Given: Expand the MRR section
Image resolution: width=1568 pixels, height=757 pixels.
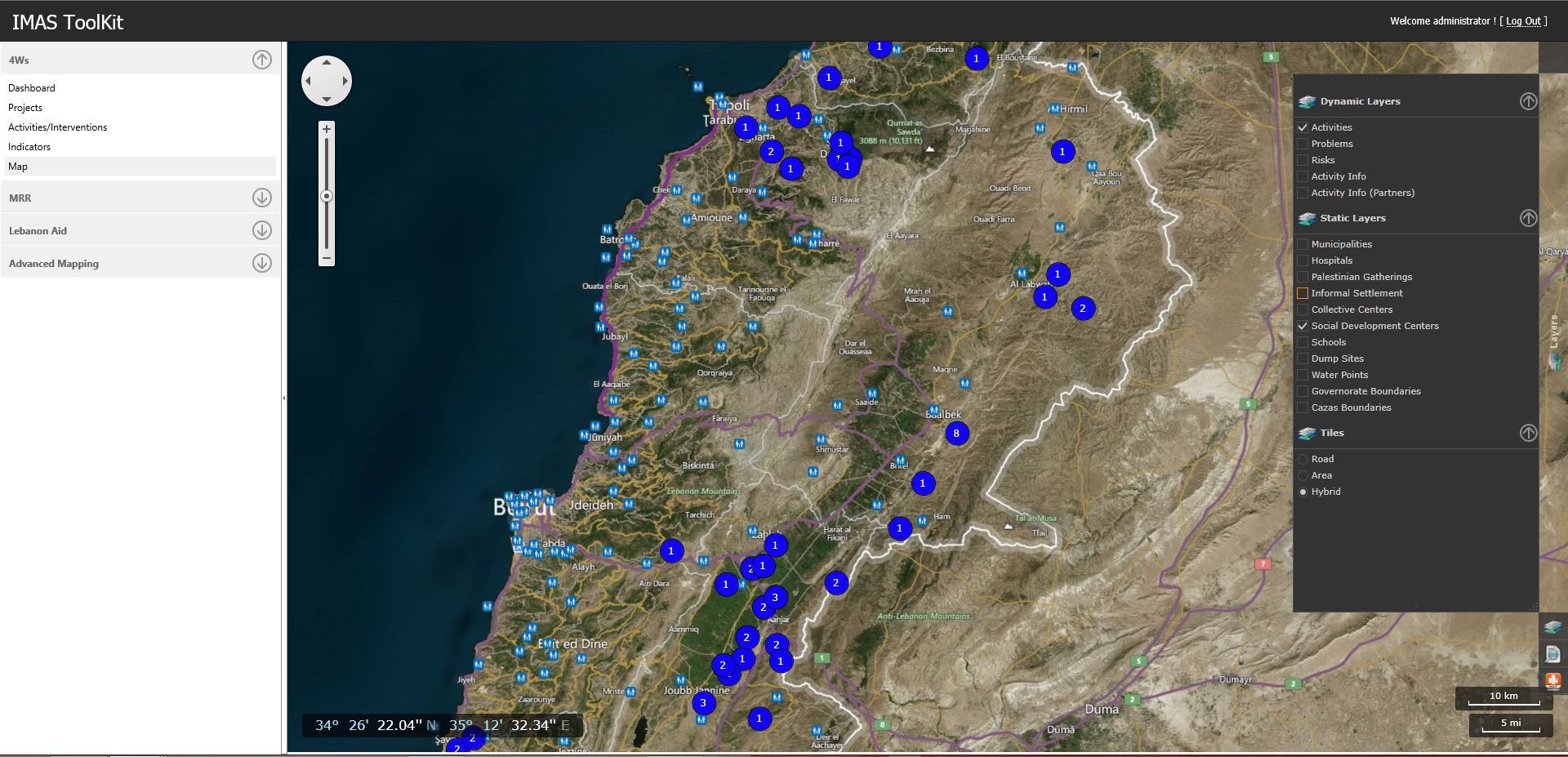Looking at the screenshot, I should click(261, 197).
